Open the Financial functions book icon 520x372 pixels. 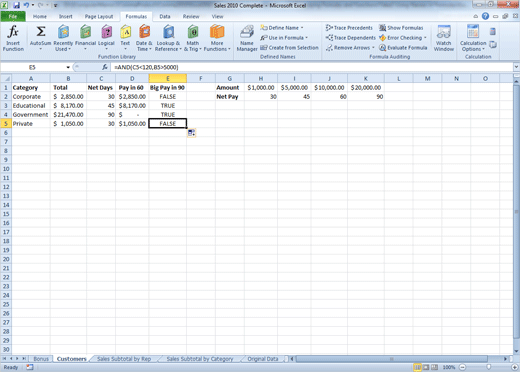point(86,32)
